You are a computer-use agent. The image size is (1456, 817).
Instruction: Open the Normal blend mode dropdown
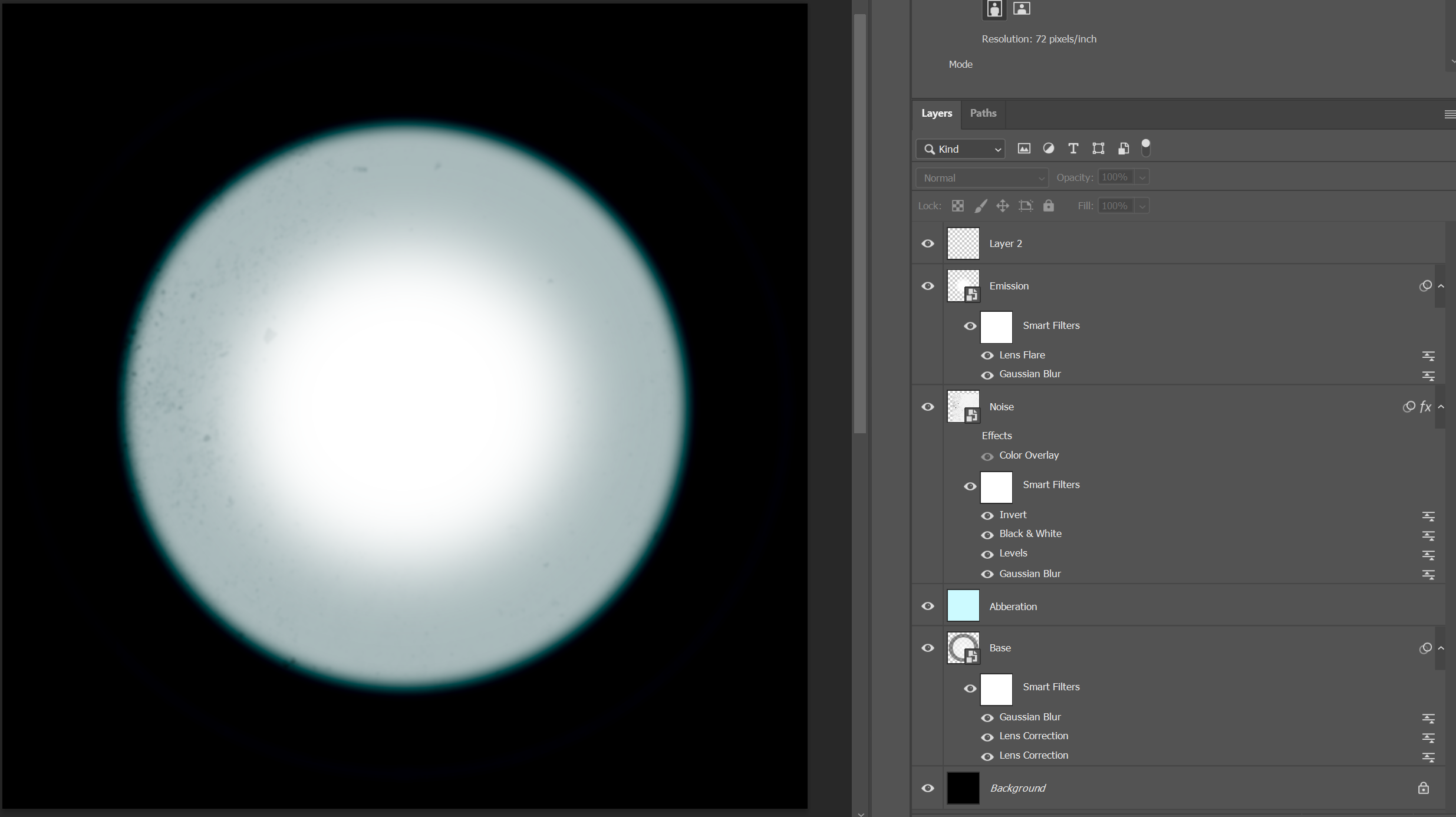(982, 178)
